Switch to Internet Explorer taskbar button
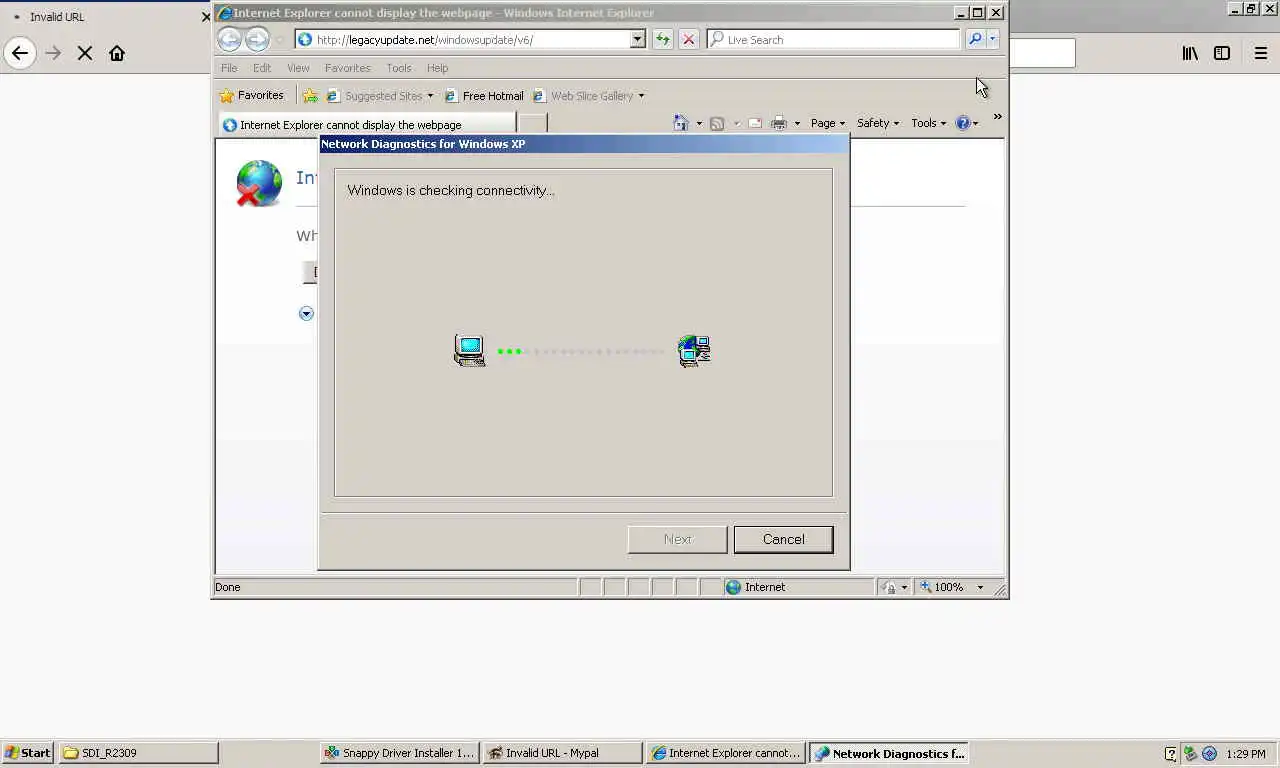Screen dimensions: 1280x768 point(726,753)
